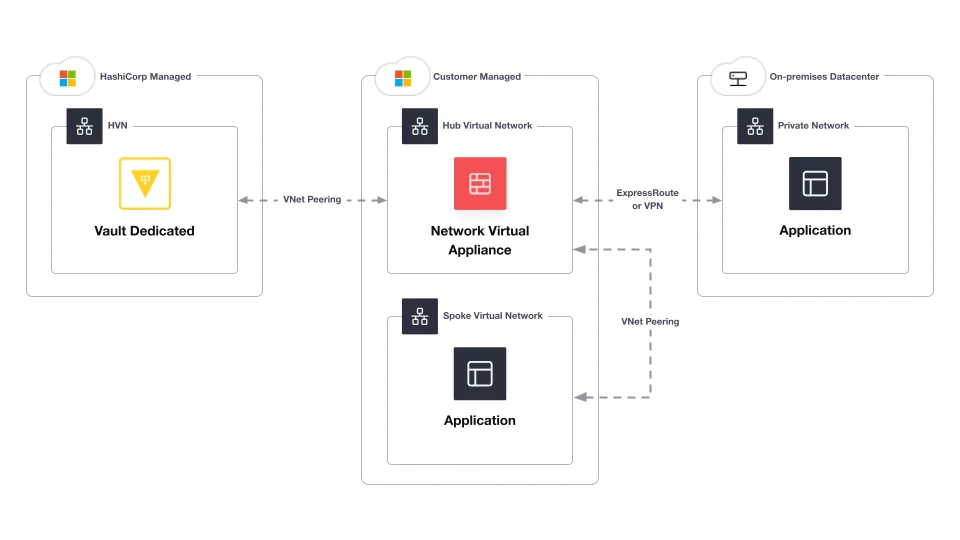
Task: Click the 'Hub Virtual Network' label text
Action: [x=487, y=126]
